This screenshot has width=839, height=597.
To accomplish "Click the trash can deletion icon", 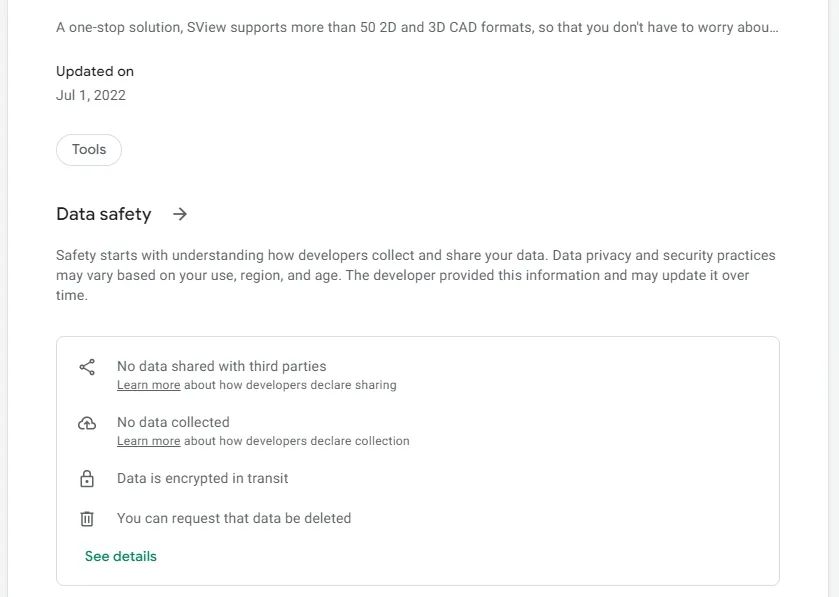I will tap(87, 519).
